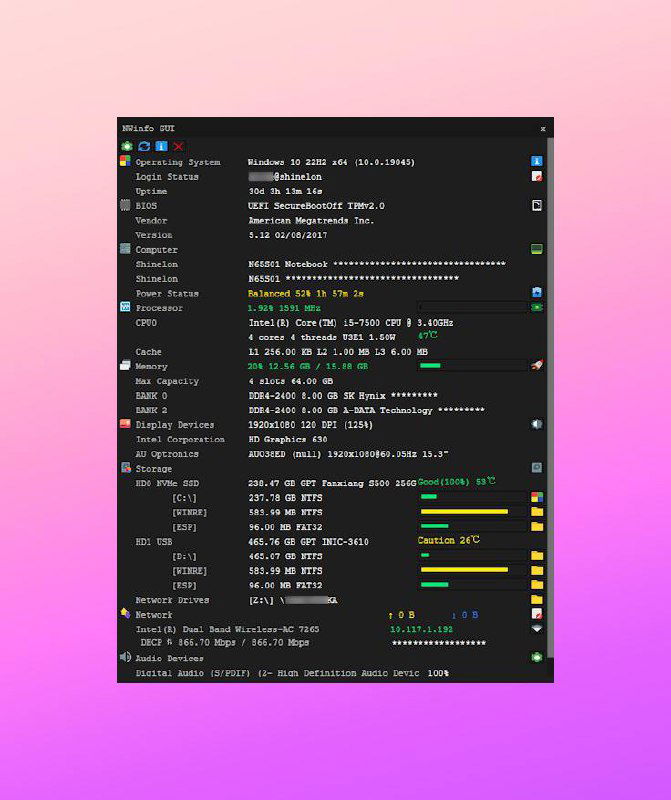
Task: Click the Memory usage progress bar
Action: (x=472, y=366)
